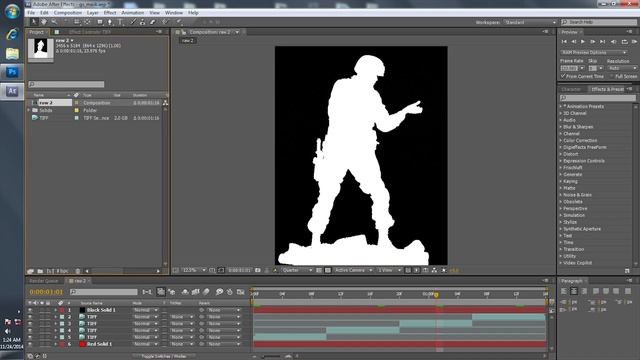640x360 pixels.
Task: Hide the Black Solid 1 layer
Action: pyautogui.click(x=30, y=310)
